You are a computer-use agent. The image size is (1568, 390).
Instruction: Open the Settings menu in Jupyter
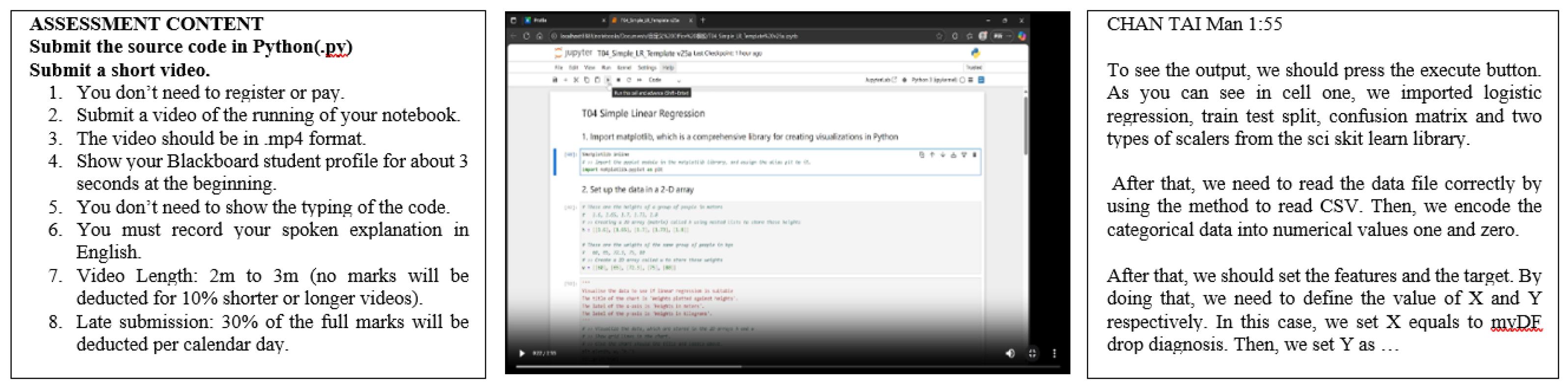[647, 68]
